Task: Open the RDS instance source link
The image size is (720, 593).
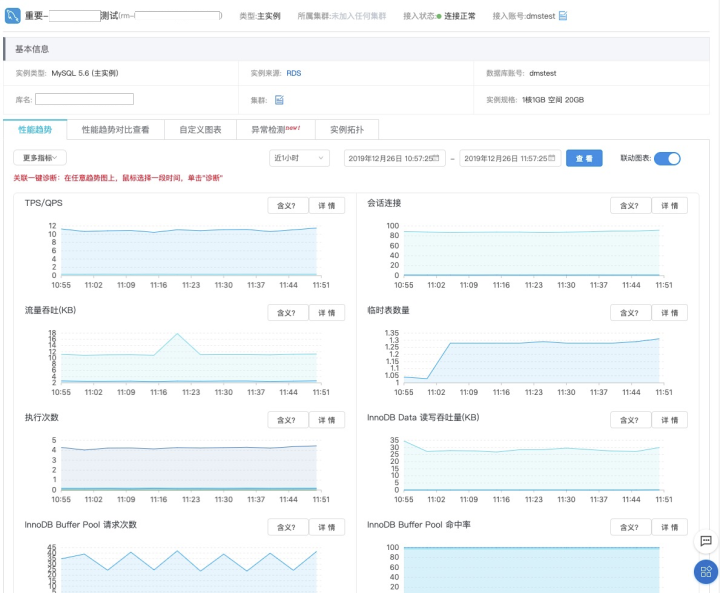Action: [294, 73]
